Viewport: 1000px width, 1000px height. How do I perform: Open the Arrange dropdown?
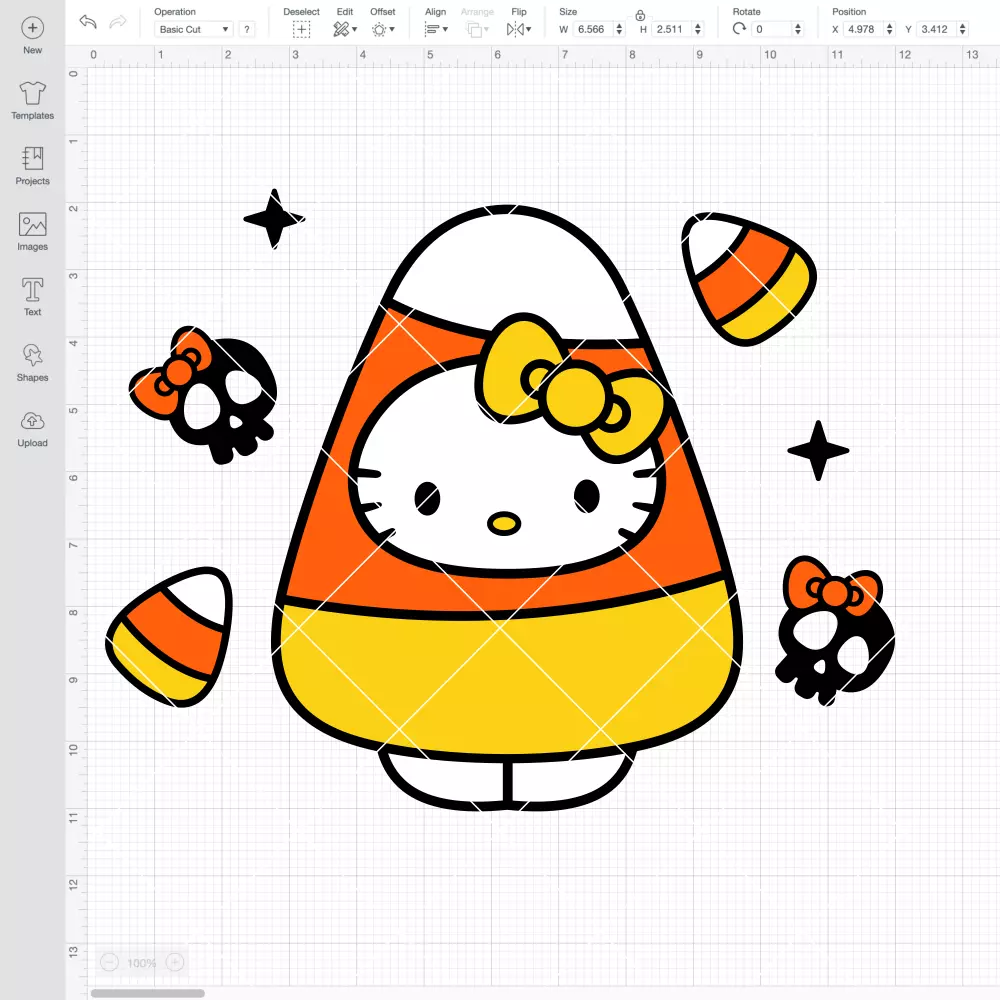(478, 29)
